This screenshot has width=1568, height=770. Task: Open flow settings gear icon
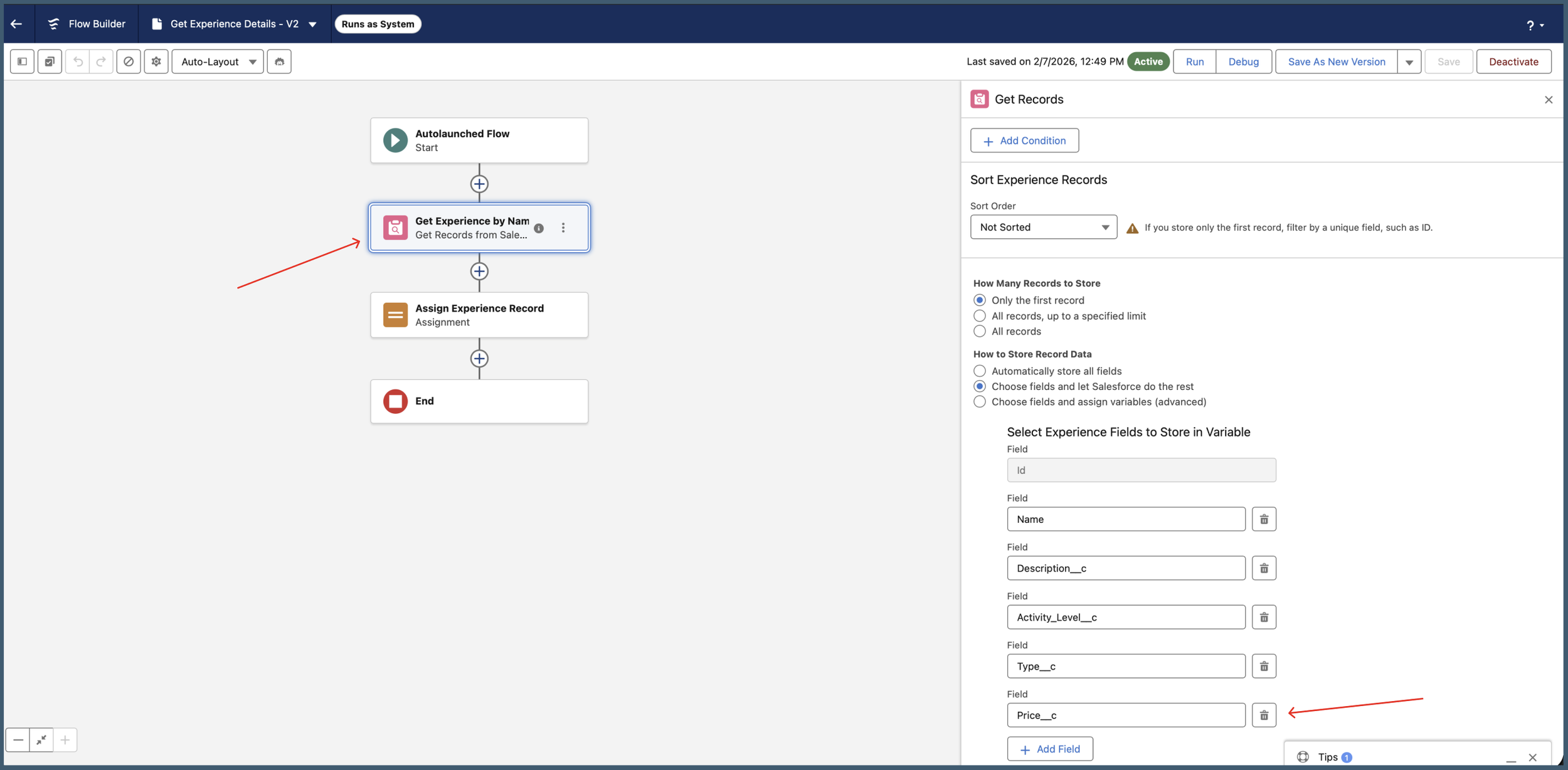click(156, 61)
